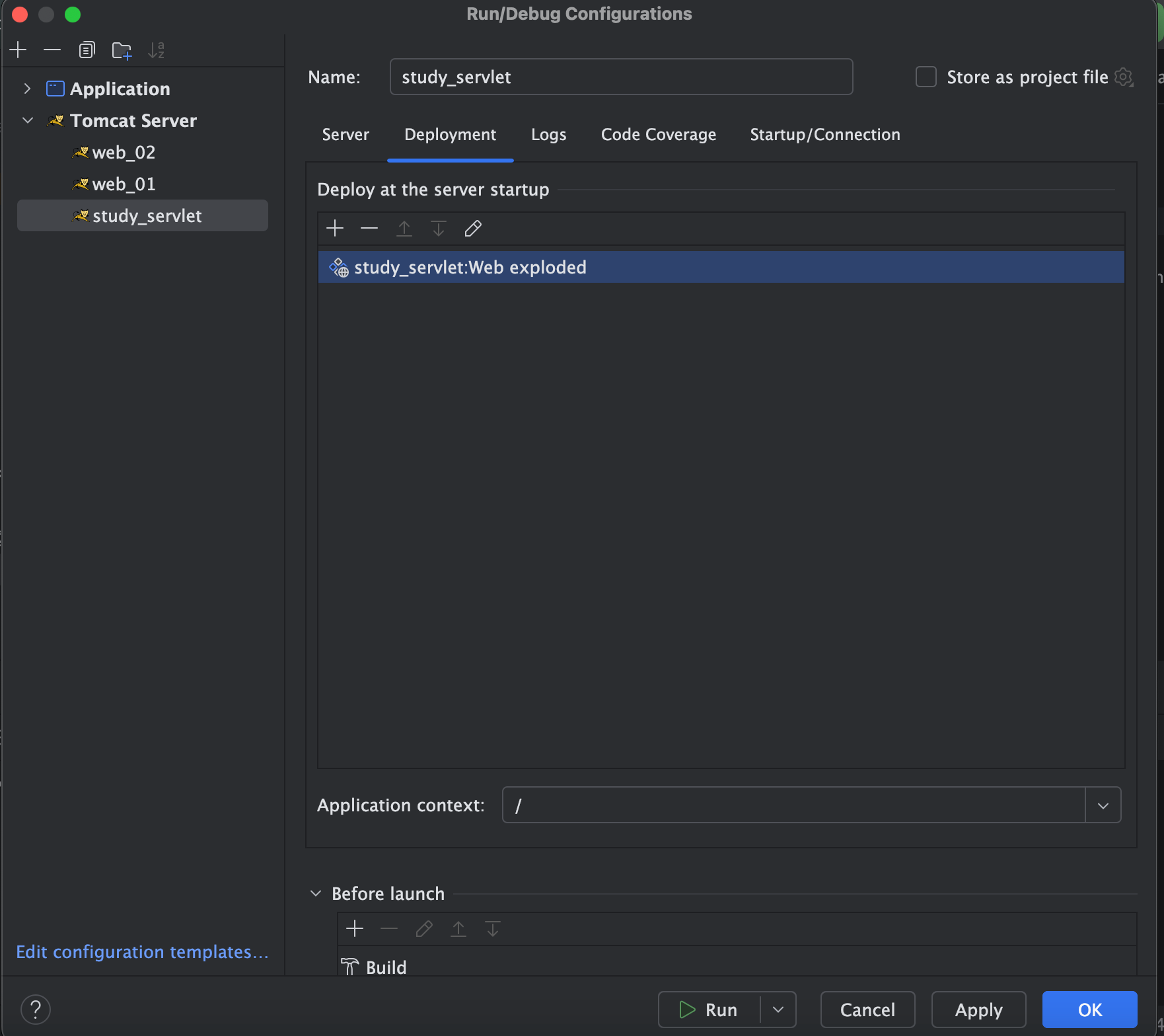Click the Name input field
The width and height of the screenshot is (1164, 1036).
[x=621, y=77]
